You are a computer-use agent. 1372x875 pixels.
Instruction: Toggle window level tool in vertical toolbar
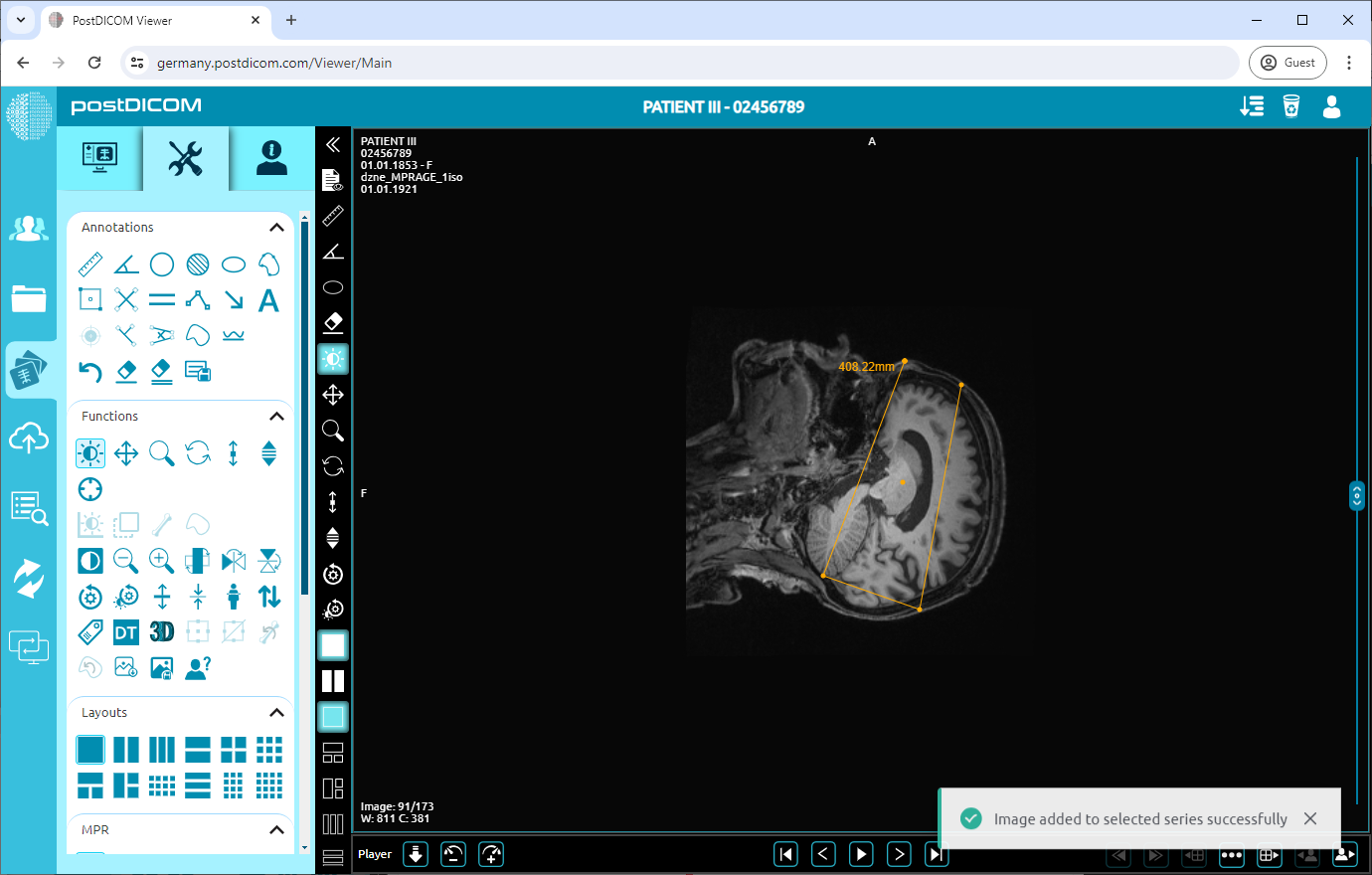(333, 359)
